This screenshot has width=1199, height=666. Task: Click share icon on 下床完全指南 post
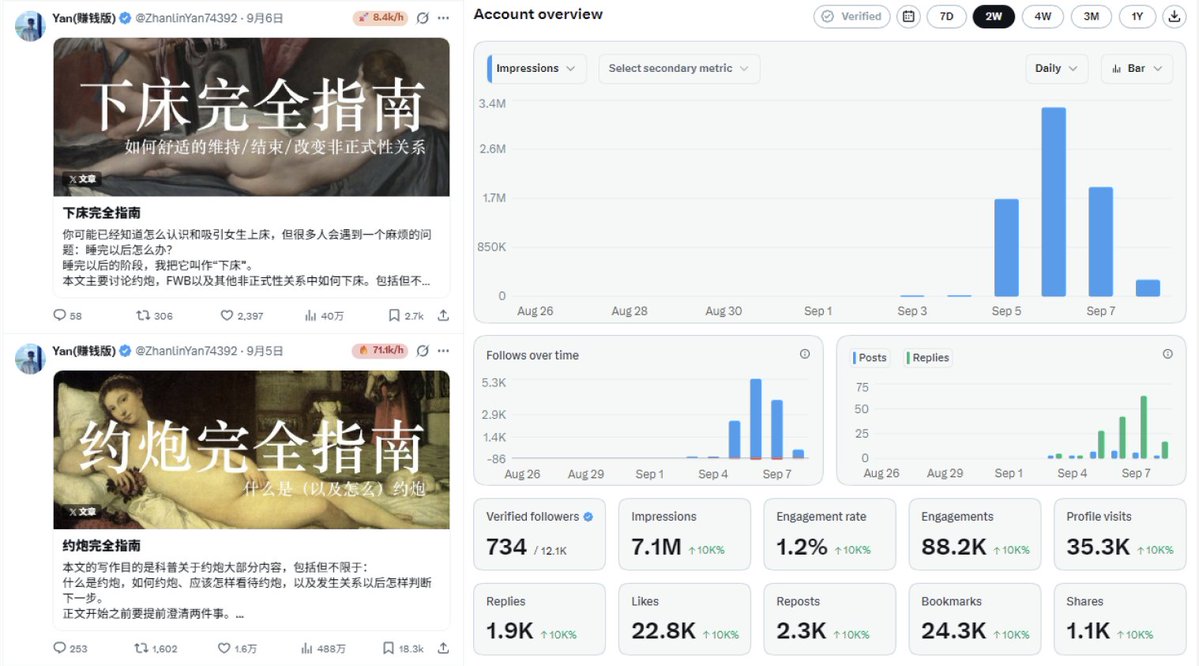(x=443, y=315)
